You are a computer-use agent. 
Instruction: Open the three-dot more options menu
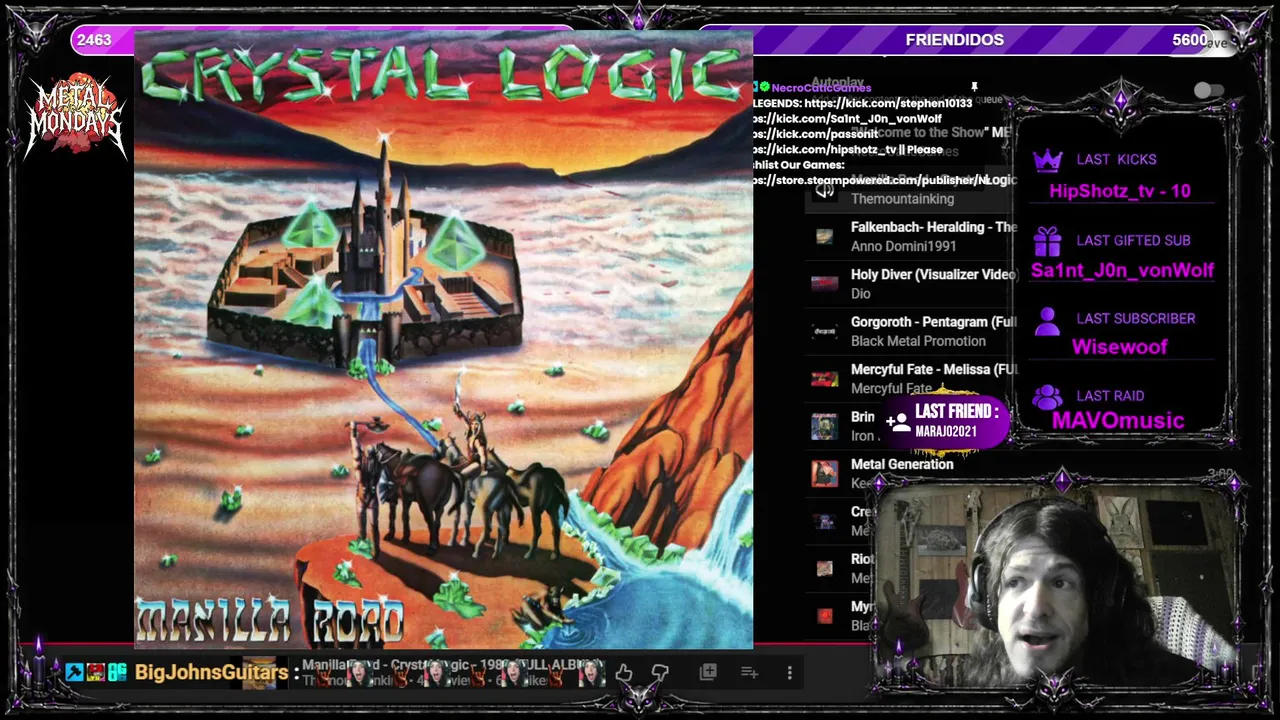pos(789,673)
